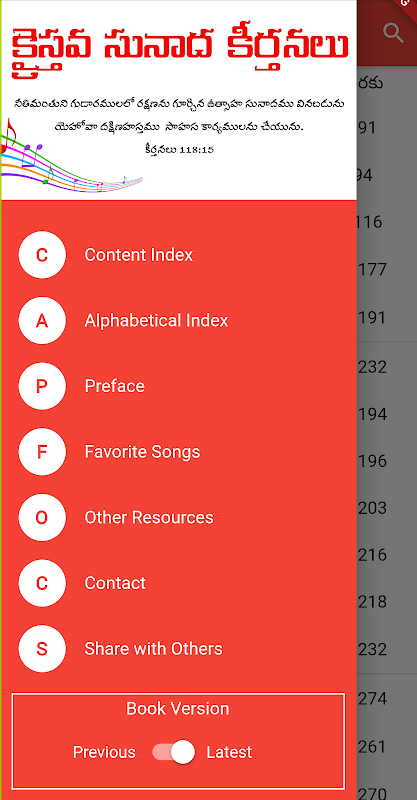Click the A circle for Alphabetical Index
The height and width of the screenshot is (800, 417).
pyautogui.click(x=42, y=320)
